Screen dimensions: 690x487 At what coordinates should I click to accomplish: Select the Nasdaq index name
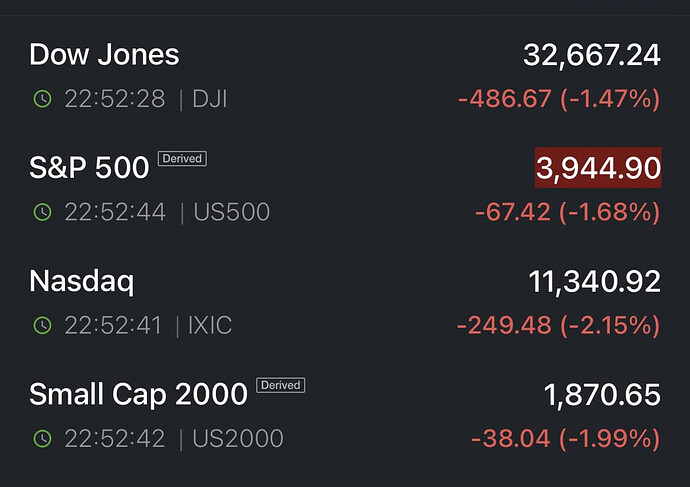click(x=82, y=281)
